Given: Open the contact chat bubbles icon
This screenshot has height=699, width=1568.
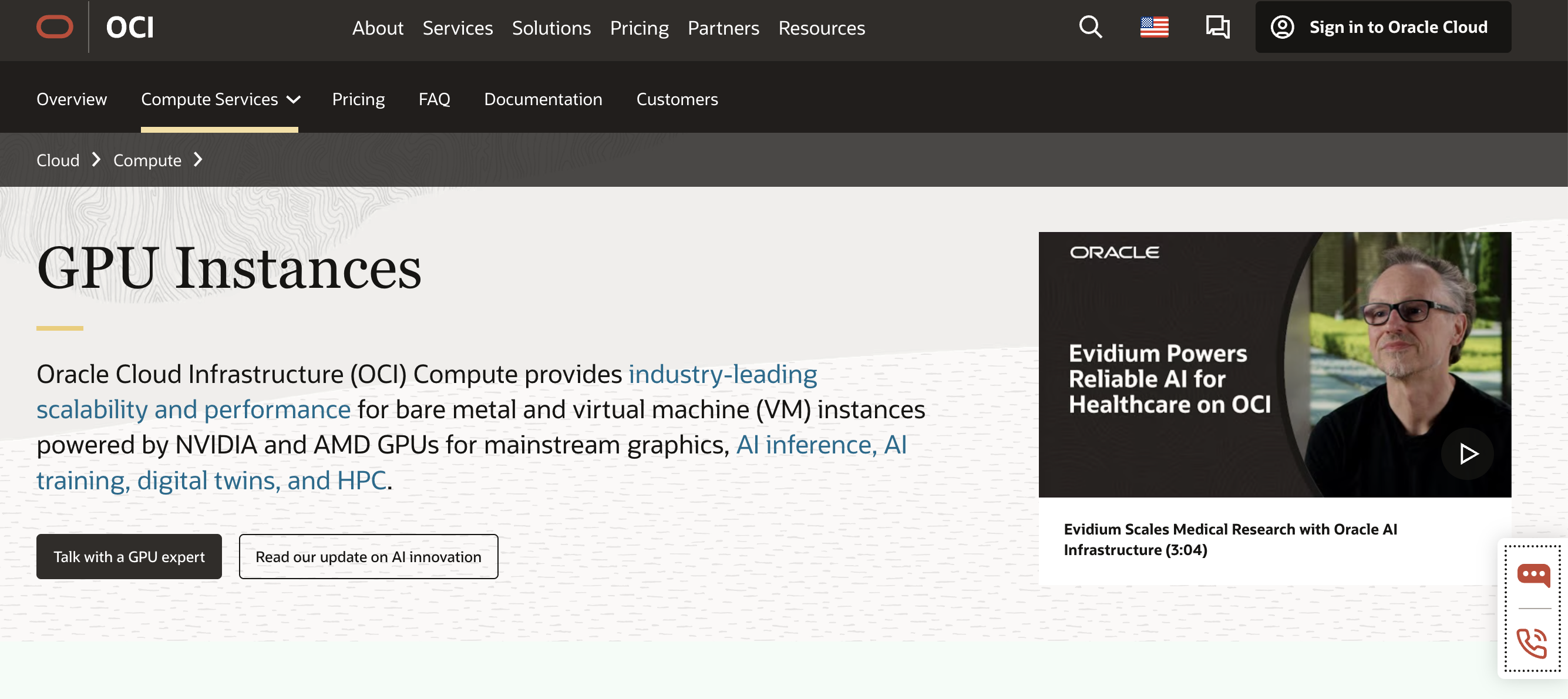Looking at the screenshot, I should [1219, 28].
